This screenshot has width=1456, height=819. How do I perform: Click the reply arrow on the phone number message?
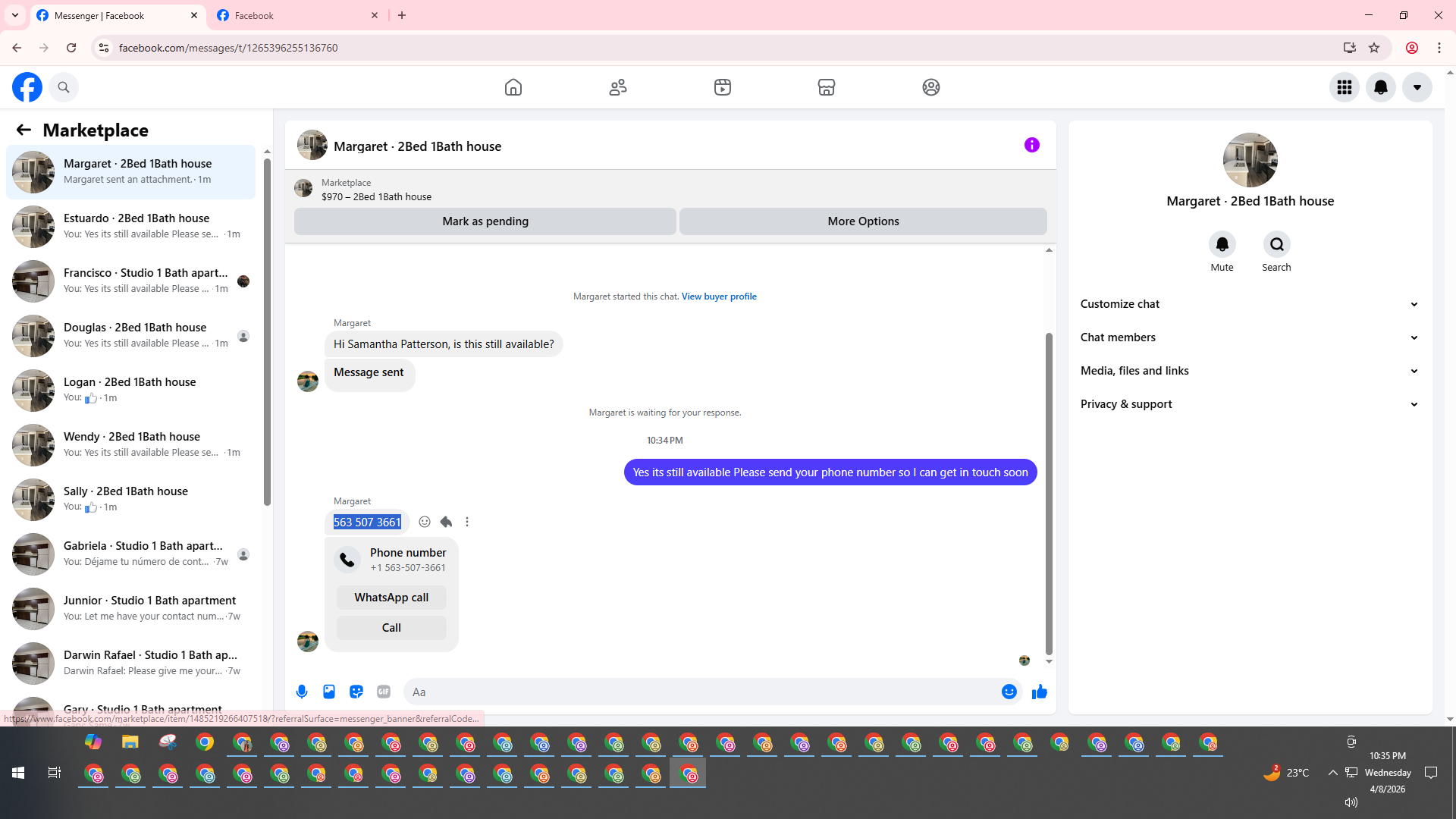click(446, 522)
